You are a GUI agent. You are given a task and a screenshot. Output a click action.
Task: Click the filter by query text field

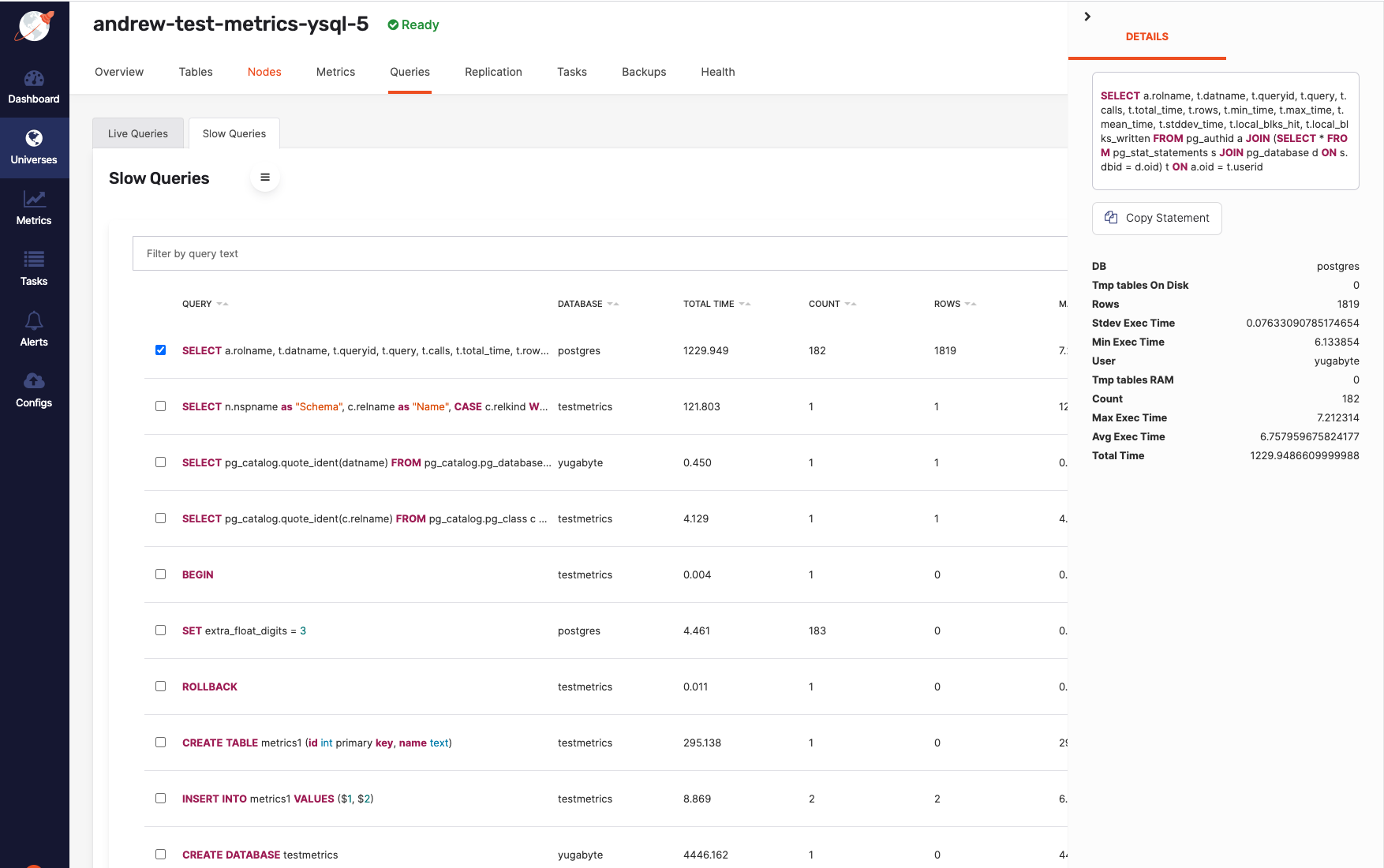[395, 253]
